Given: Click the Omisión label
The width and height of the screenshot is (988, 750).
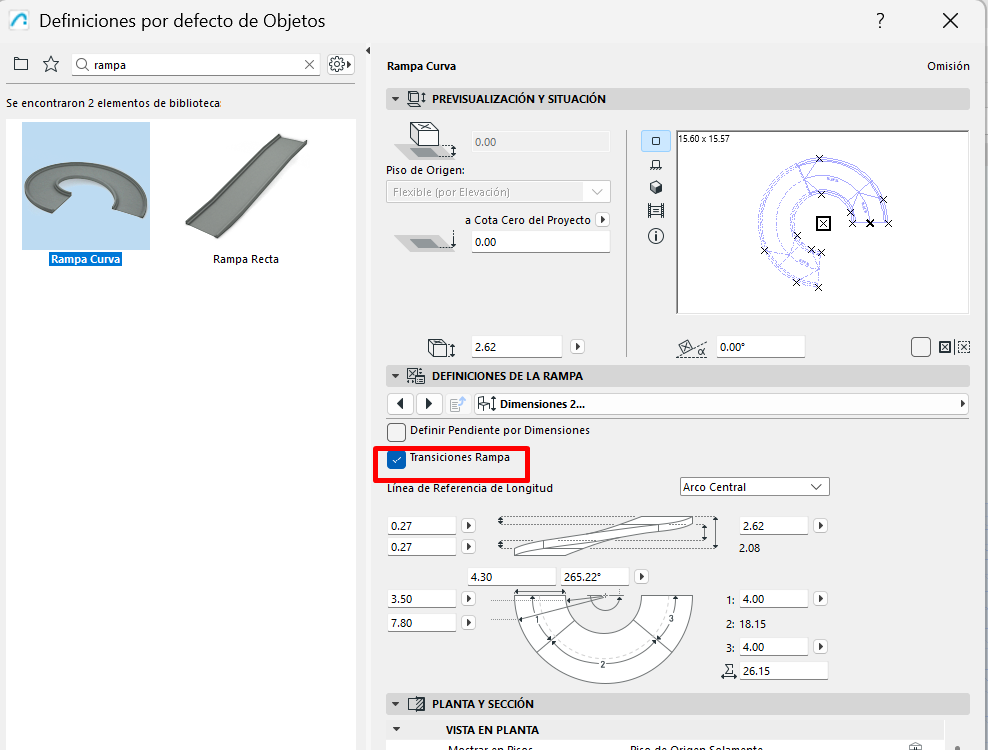Looking at the screenshot, I should pyautogui.click(x=948, y=66).
